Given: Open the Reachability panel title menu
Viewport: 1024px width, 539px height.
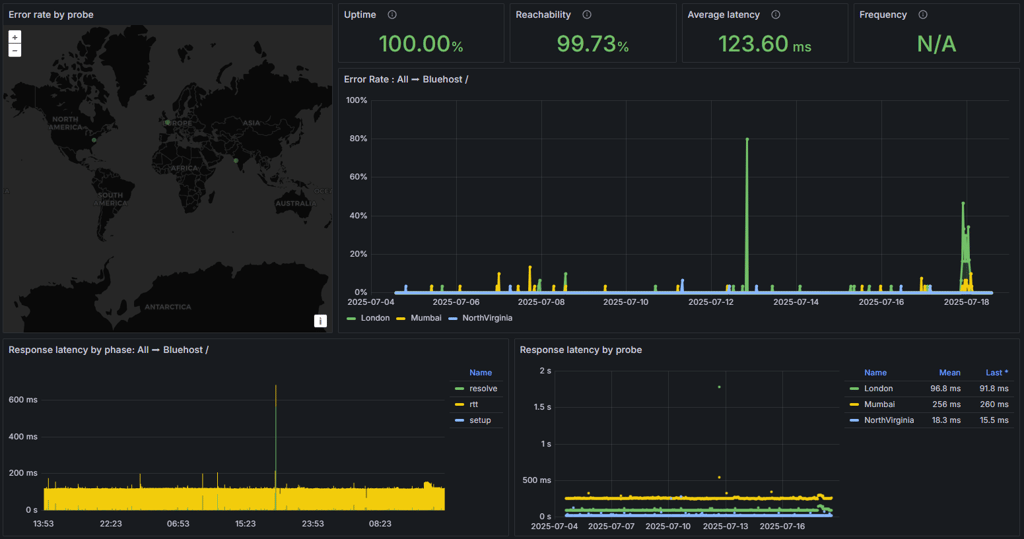Looking at the screenshot, I should 543,14.
